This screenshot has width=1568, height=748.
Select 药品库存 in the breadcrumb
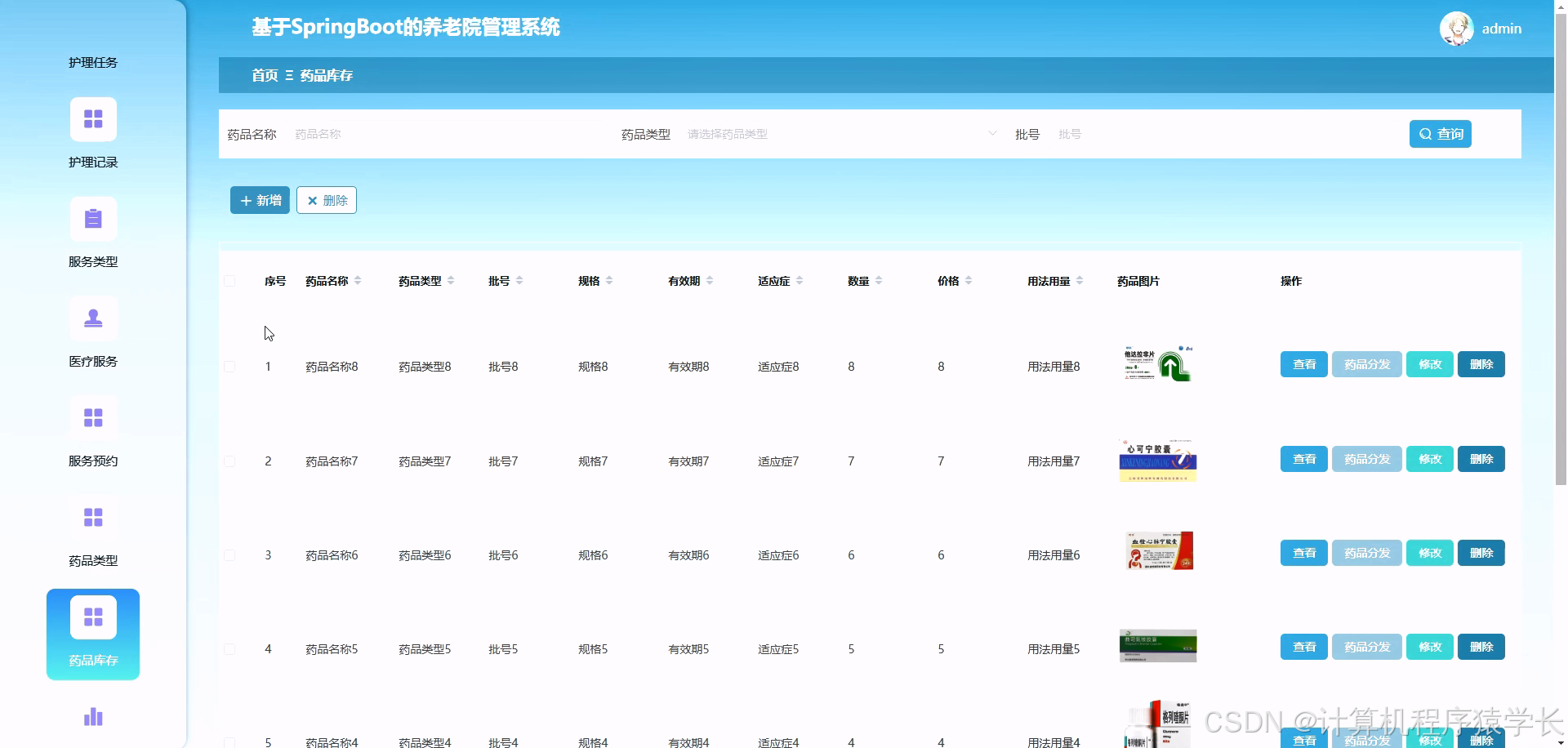(325, 75)
